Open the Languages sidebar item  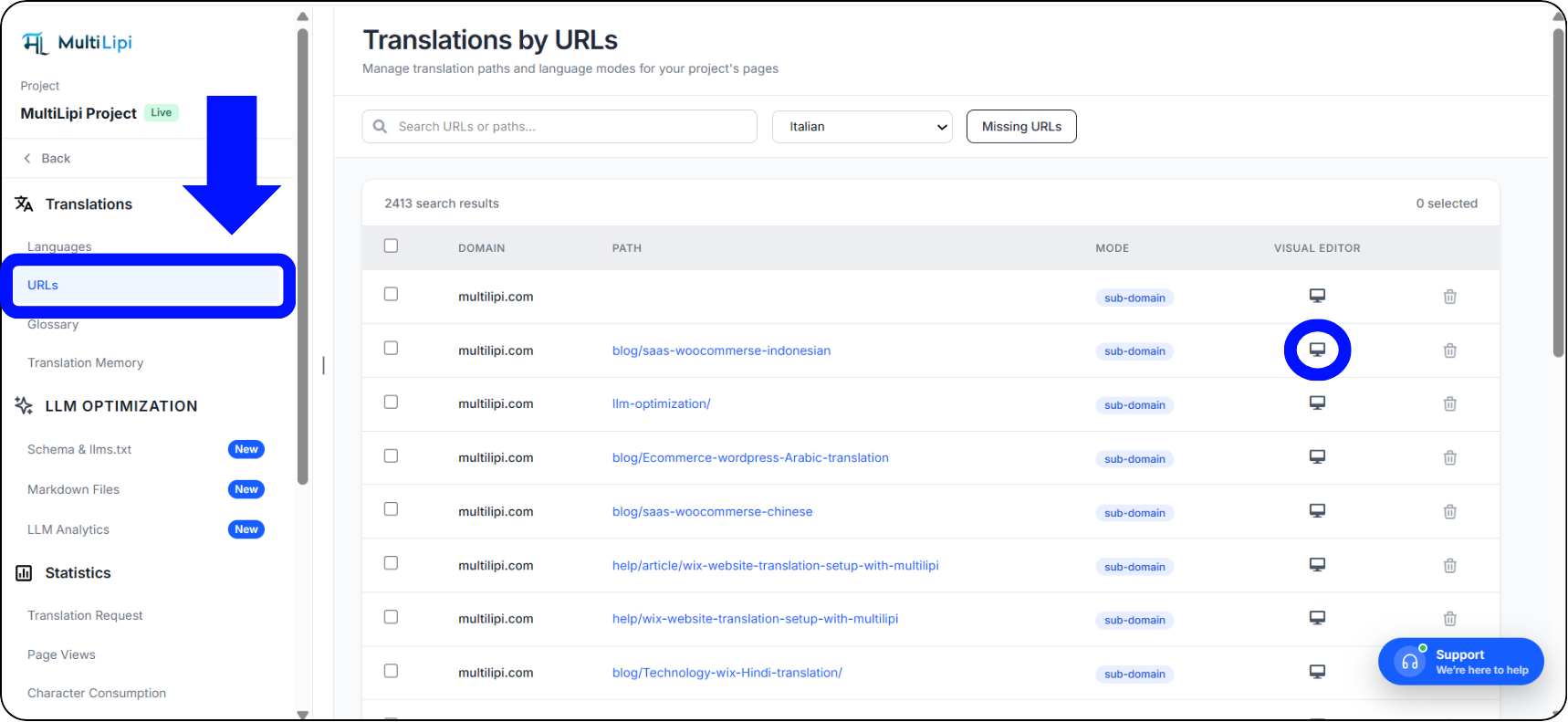[59, 246]
